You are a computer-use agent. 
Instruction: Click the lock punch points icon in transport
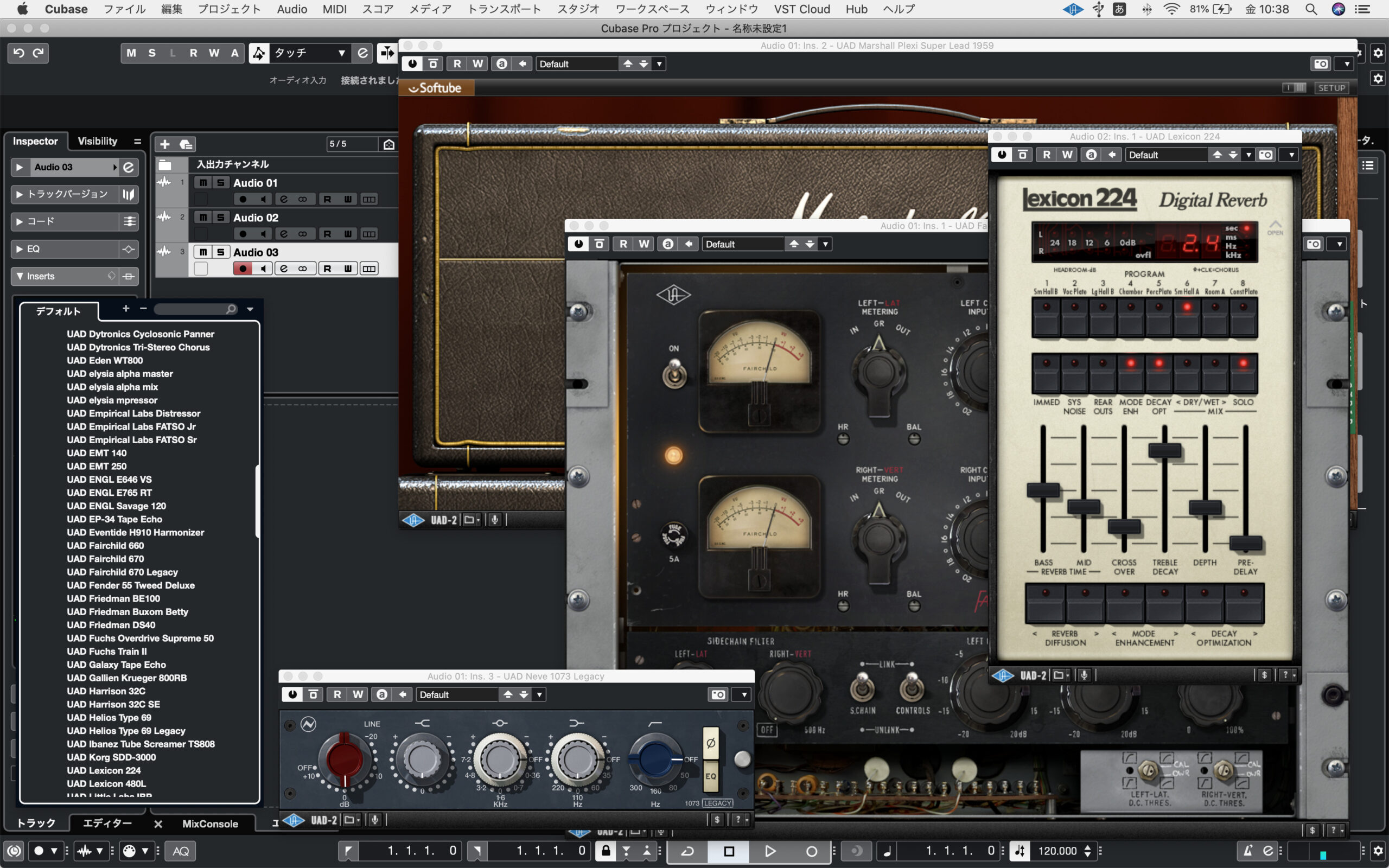click(x=605, y=850)
